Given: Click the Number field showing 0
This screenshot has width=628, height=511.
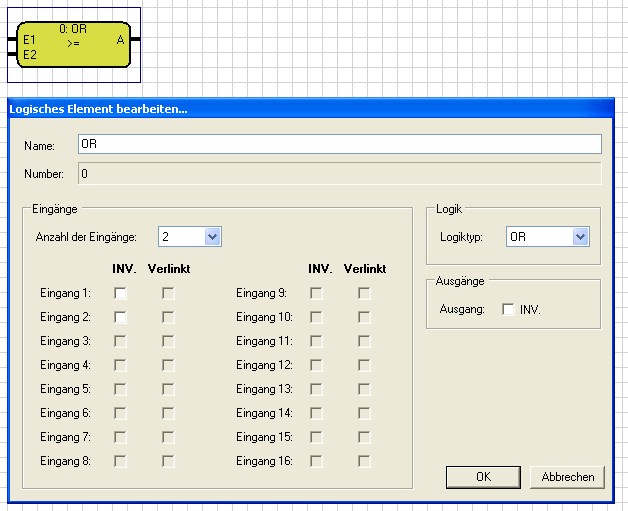Looking at the screenshot, I should point(340,173).
